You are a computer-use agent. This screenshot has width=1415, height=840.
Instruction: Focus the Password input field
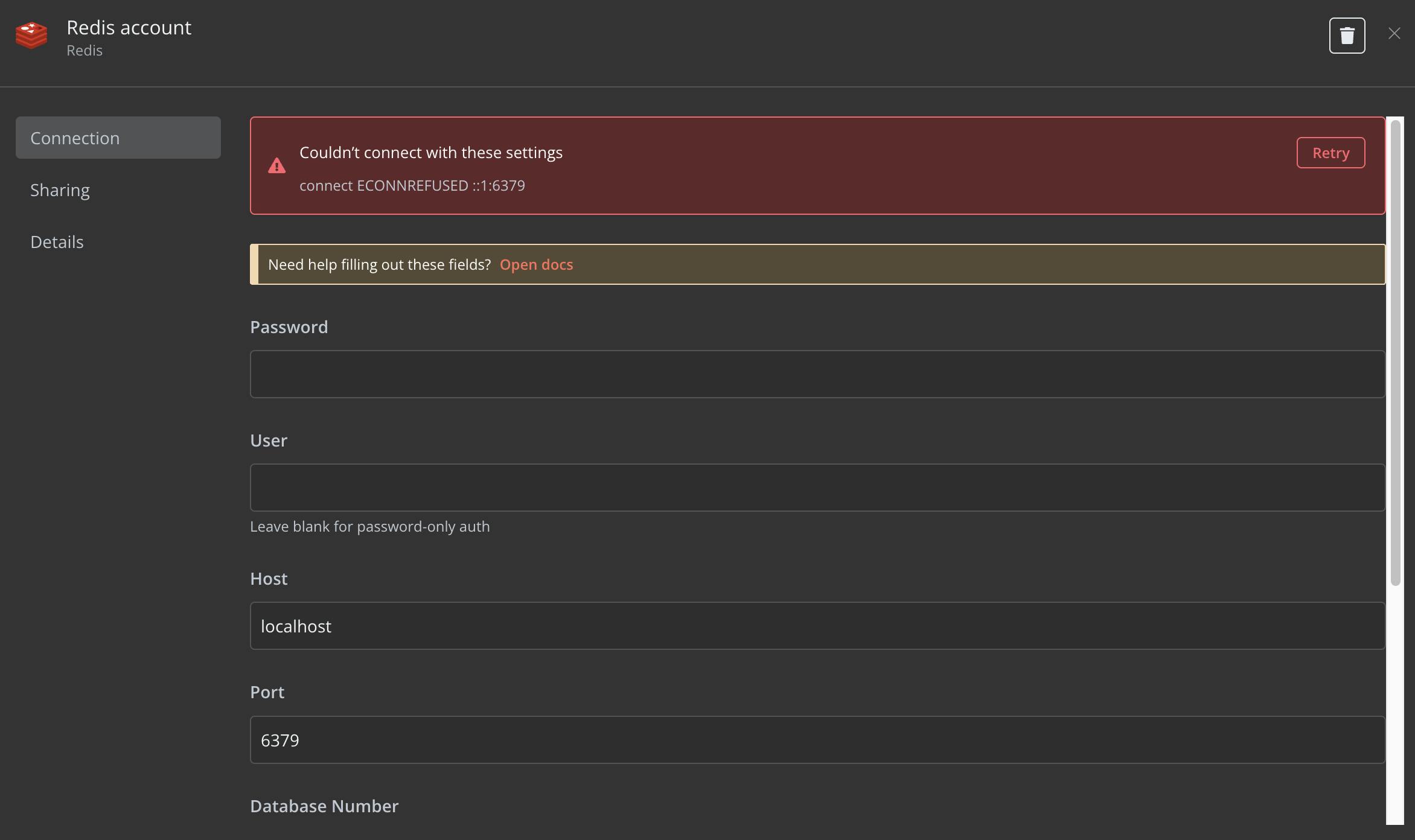tap(817, 374)
